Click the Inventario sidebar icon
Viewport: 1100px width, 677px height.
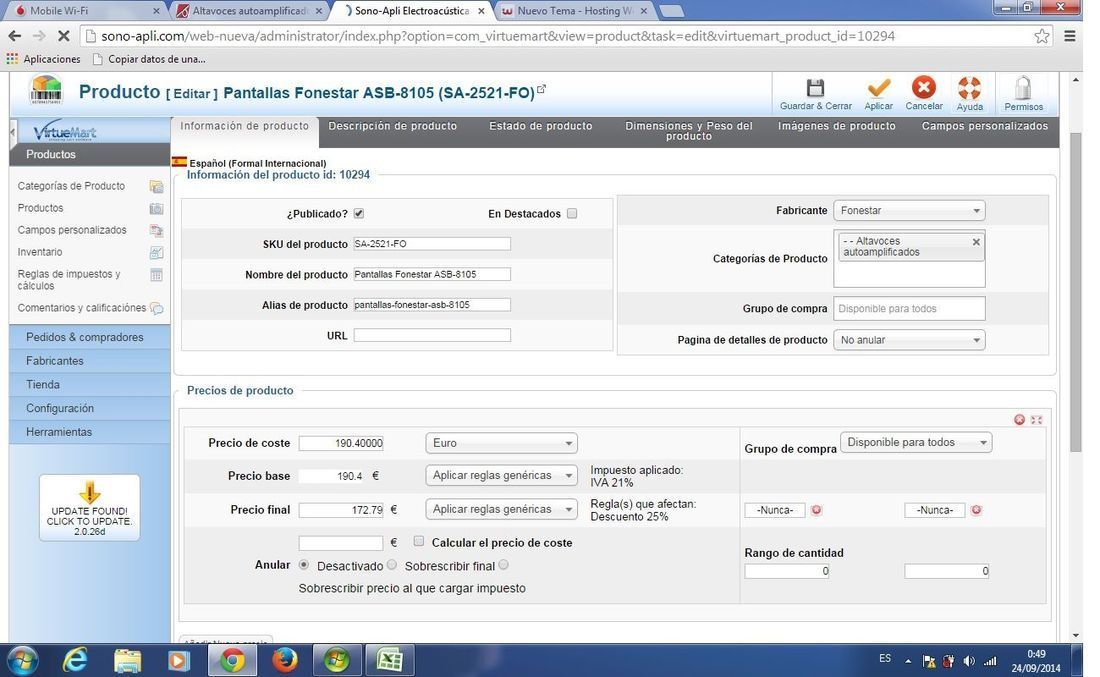(x=156, y=252)
